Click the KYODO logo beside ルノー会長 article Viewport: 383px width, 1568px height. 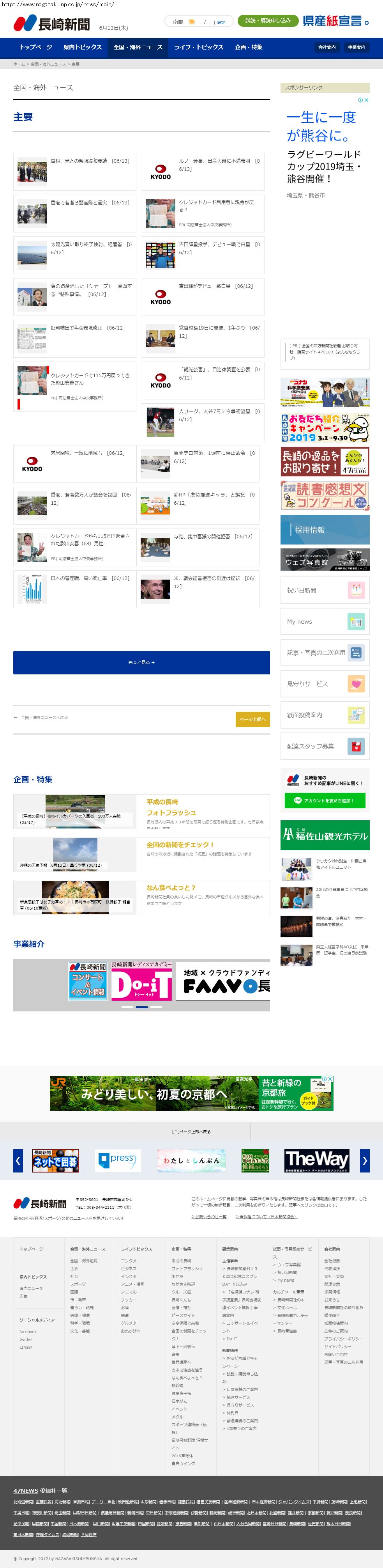click(x=161, y=172)
